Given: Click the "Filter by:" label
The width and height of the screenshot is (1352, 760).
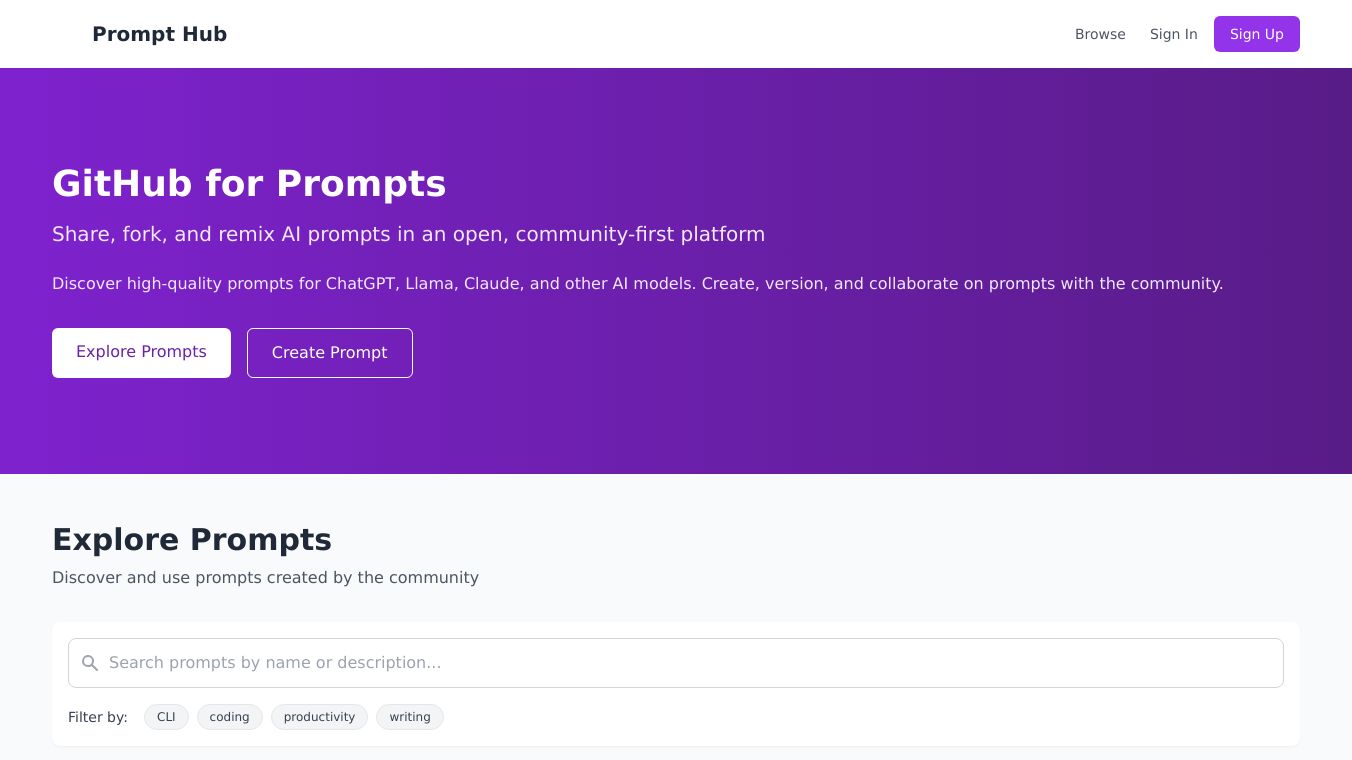Looking at the screenshot, I should 98,717.
